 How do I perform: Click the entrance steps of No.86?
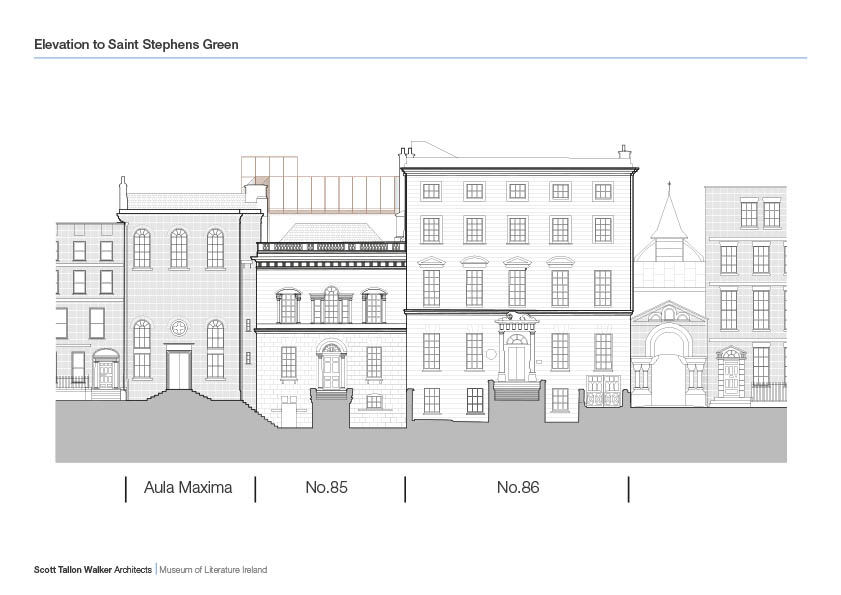click(517, 391)
